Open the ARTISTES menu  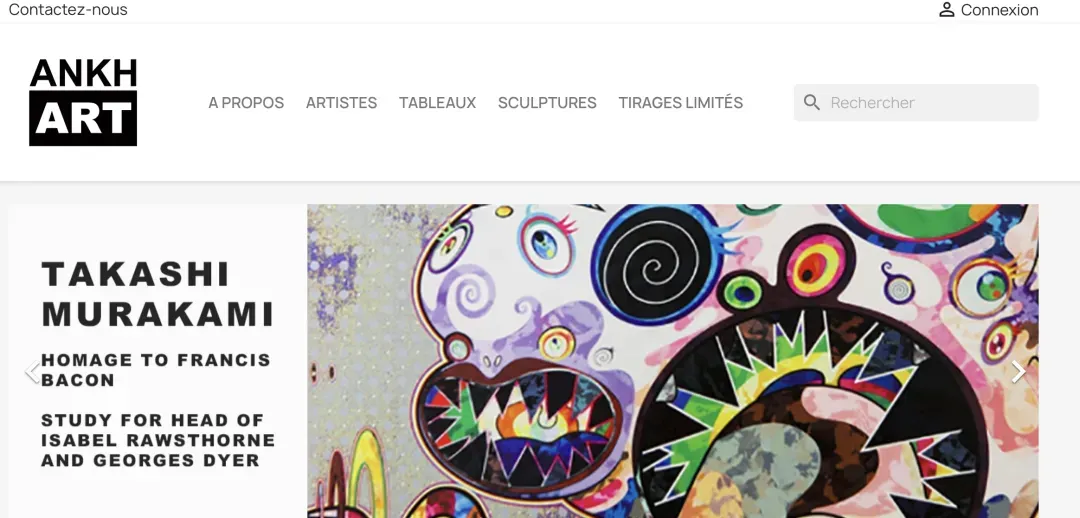(341, 103)
